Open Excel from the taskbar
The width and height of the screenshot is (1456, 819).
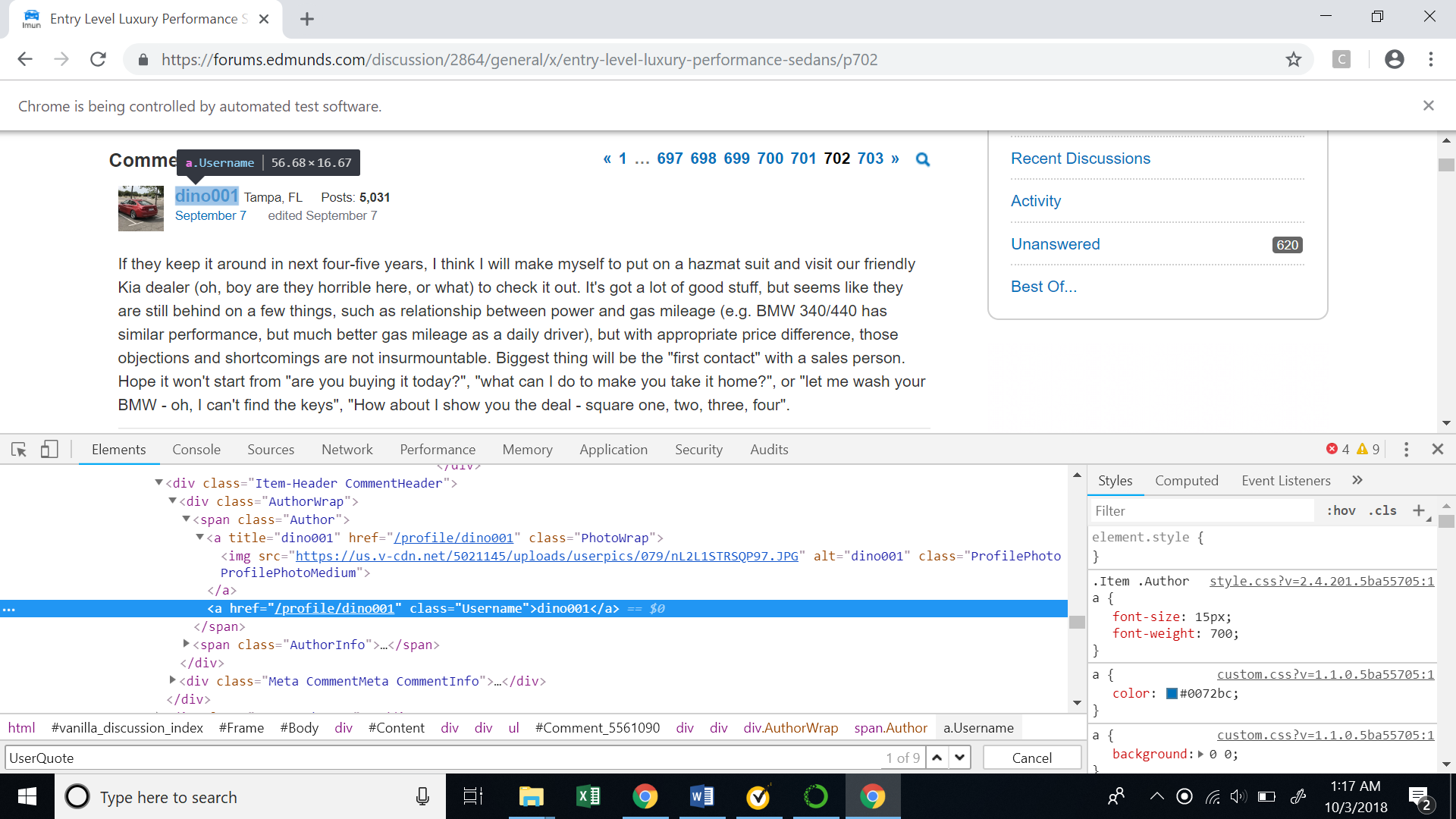(588, 796)
